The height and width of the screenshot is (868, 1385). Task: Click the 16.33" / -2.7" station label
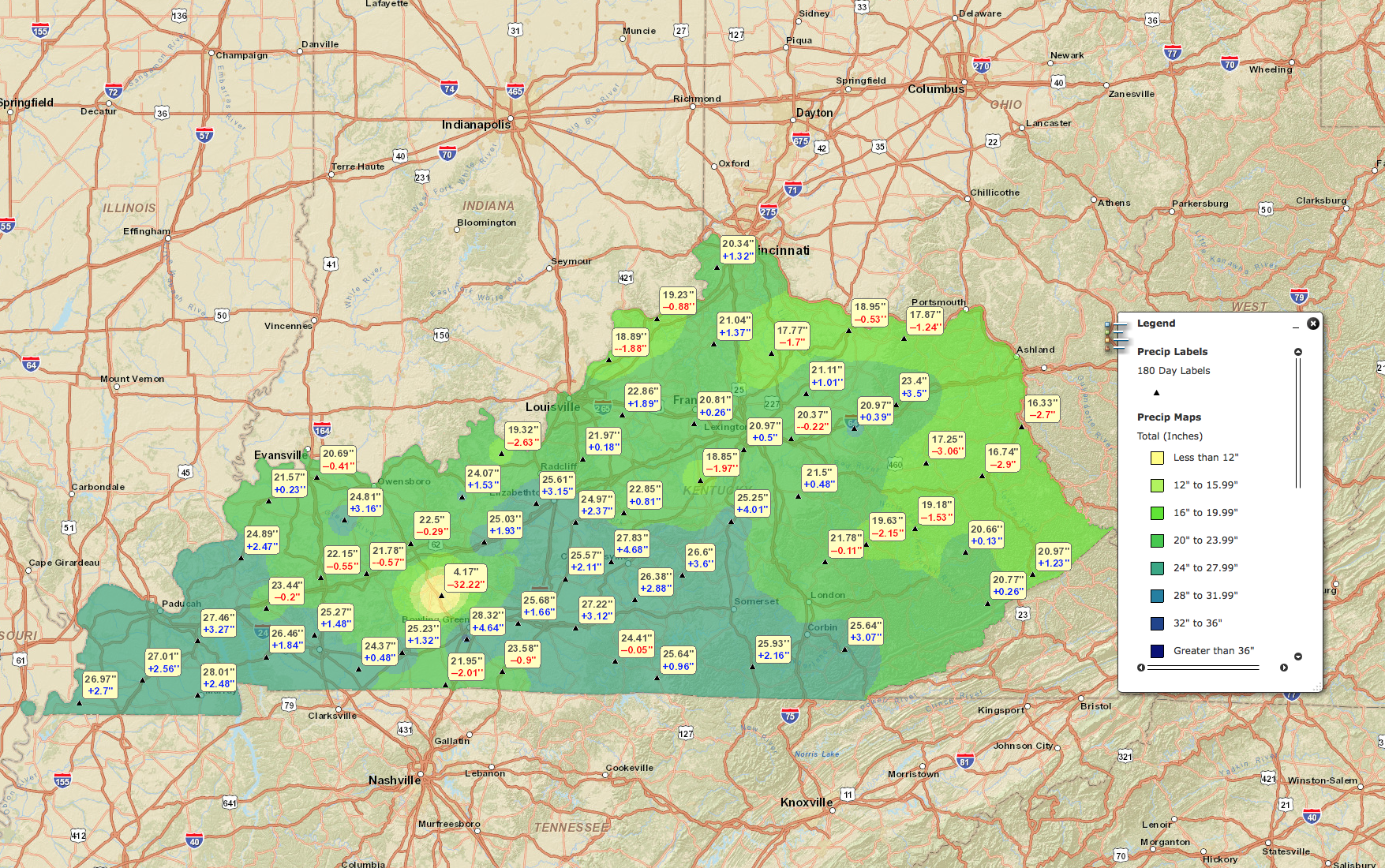[x=1042, y=409]
